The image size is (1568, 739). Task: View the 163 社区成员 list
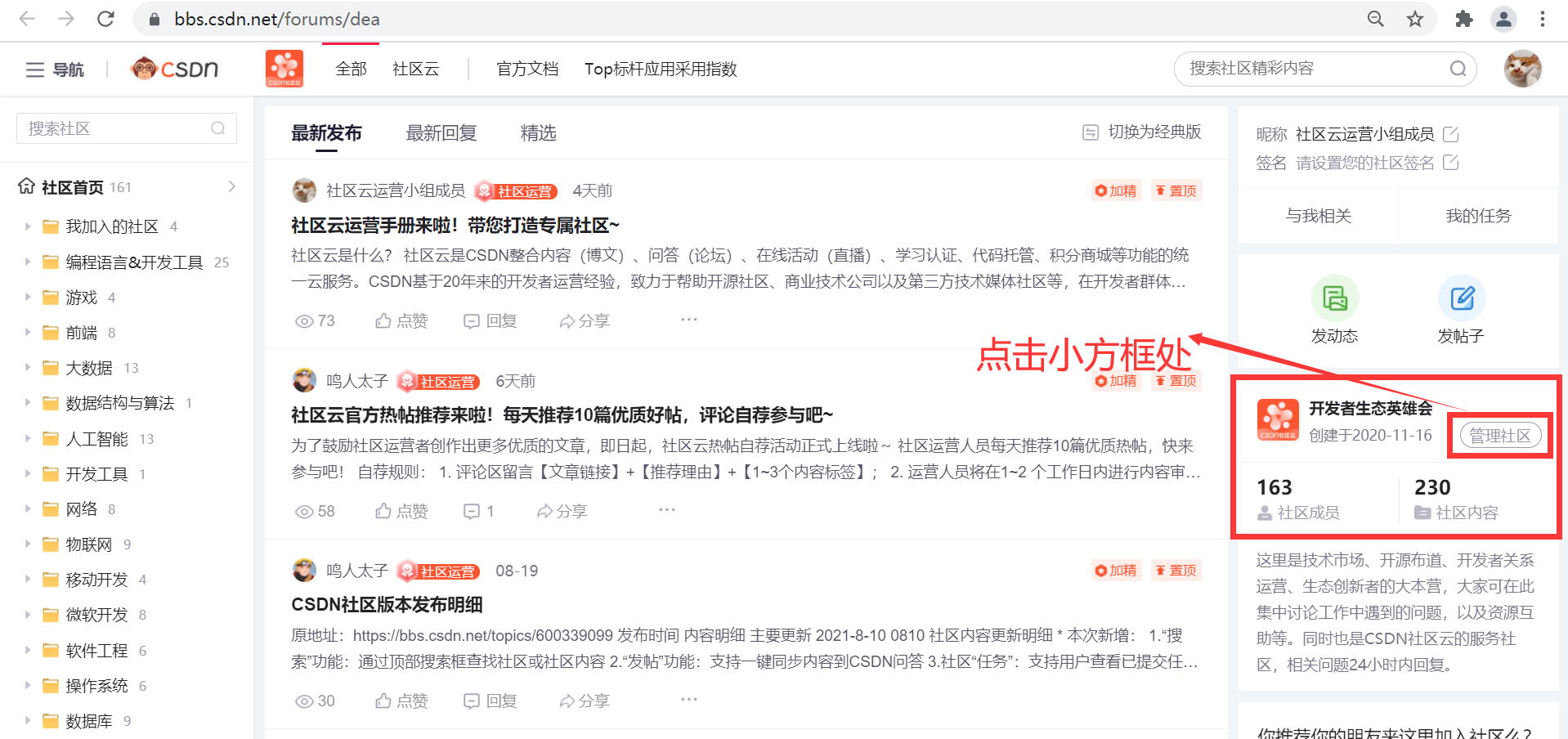1298,499
